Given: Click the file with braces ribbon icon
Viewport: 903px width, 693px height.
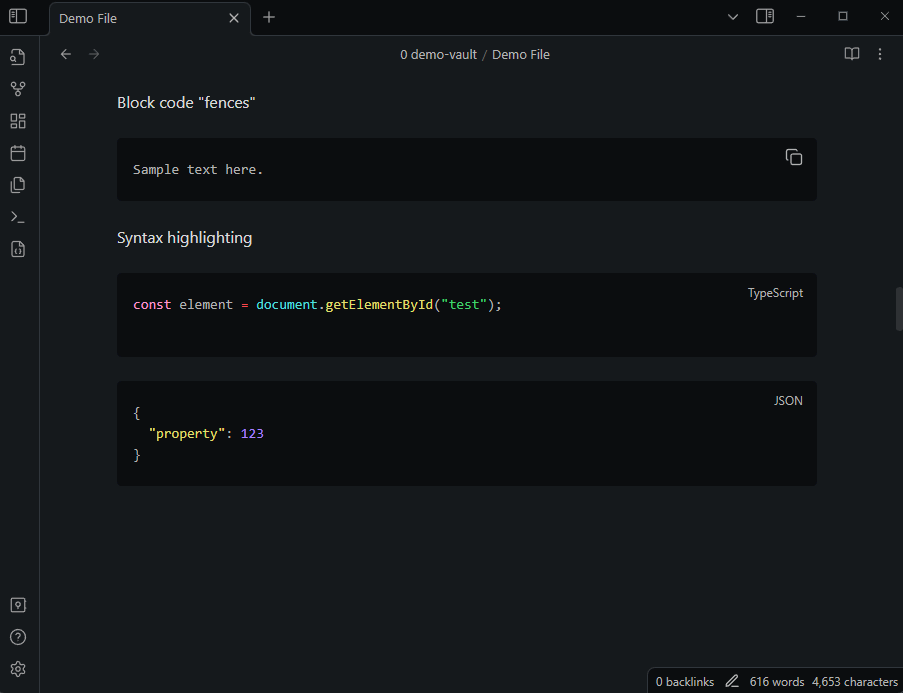Looking at the screenshot, I should coord(18,249).
